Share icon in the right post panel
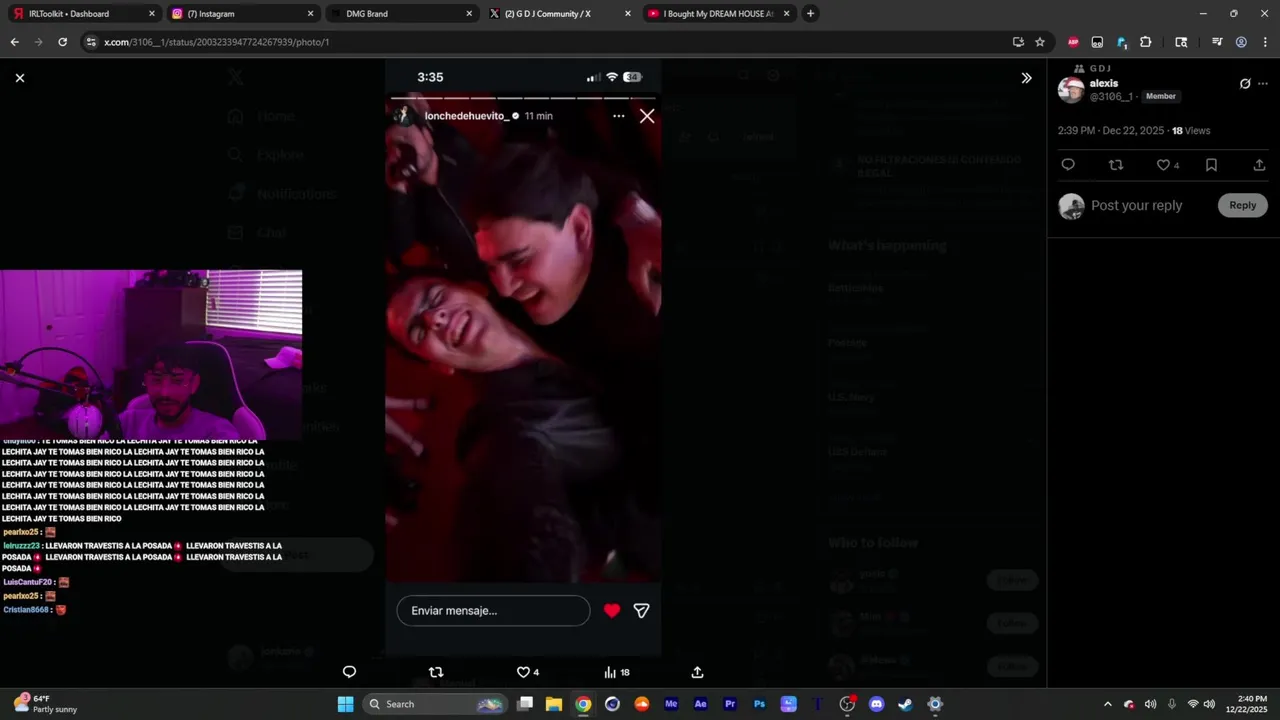Viewport: 1280px width, 720px height. pyautogui.click(x=1259, y=165)
